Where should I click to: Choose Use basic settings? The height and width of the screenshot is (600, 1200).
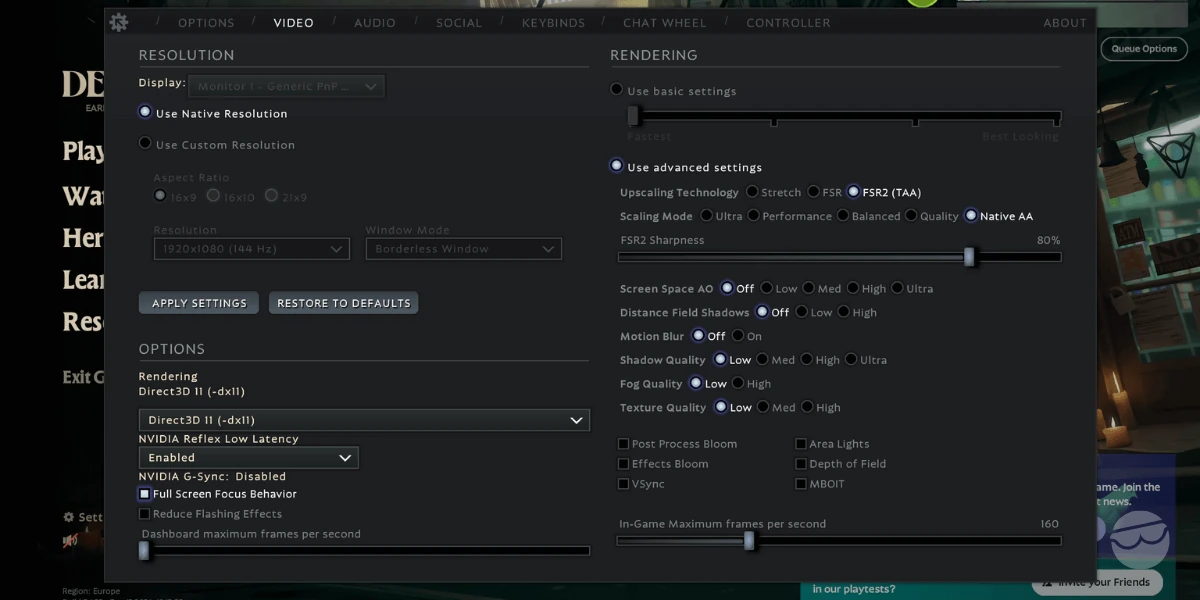674,90
